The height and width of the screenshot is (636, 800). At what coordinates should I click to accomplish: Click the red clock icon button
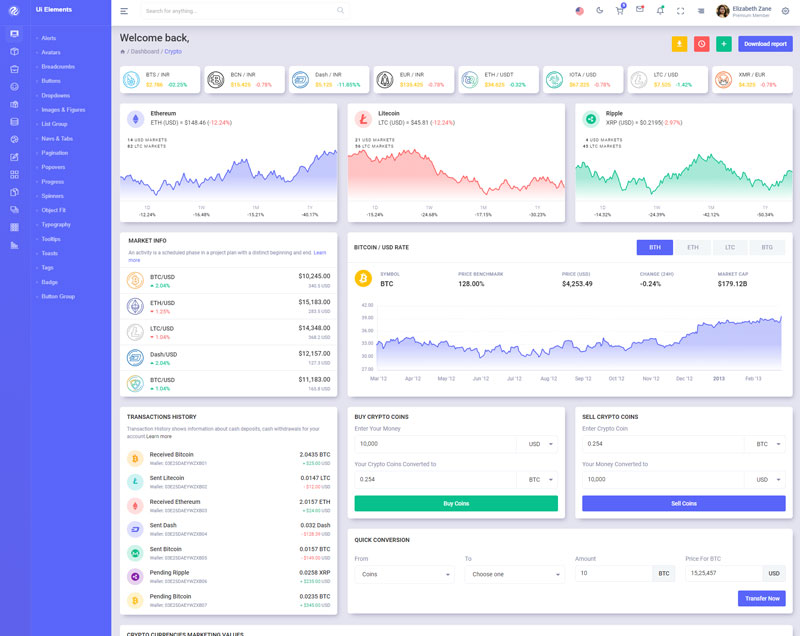(702, 44)
